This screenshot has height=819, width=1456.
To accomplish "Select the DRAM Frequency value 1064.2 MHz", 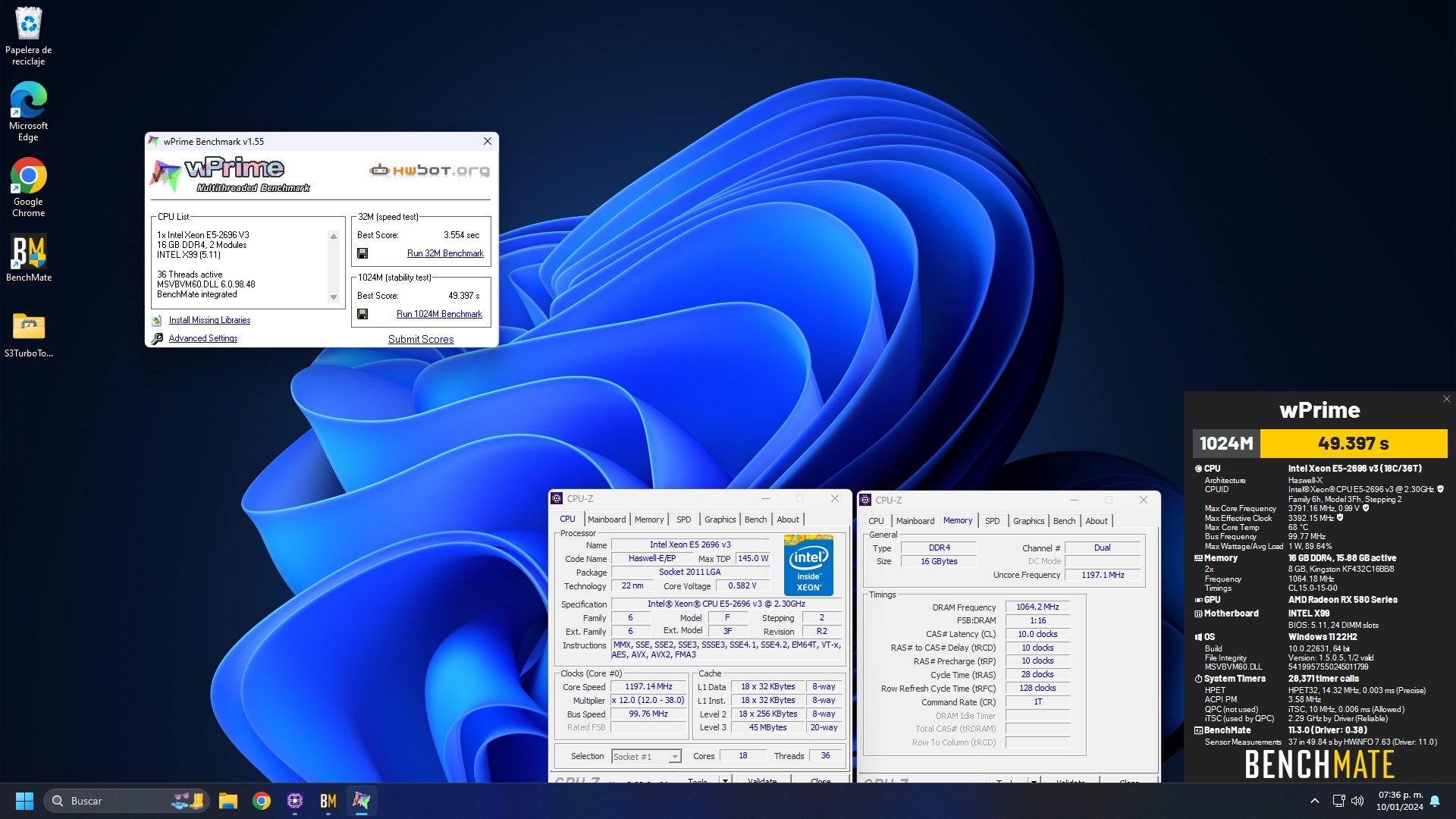I will 1037,607.
